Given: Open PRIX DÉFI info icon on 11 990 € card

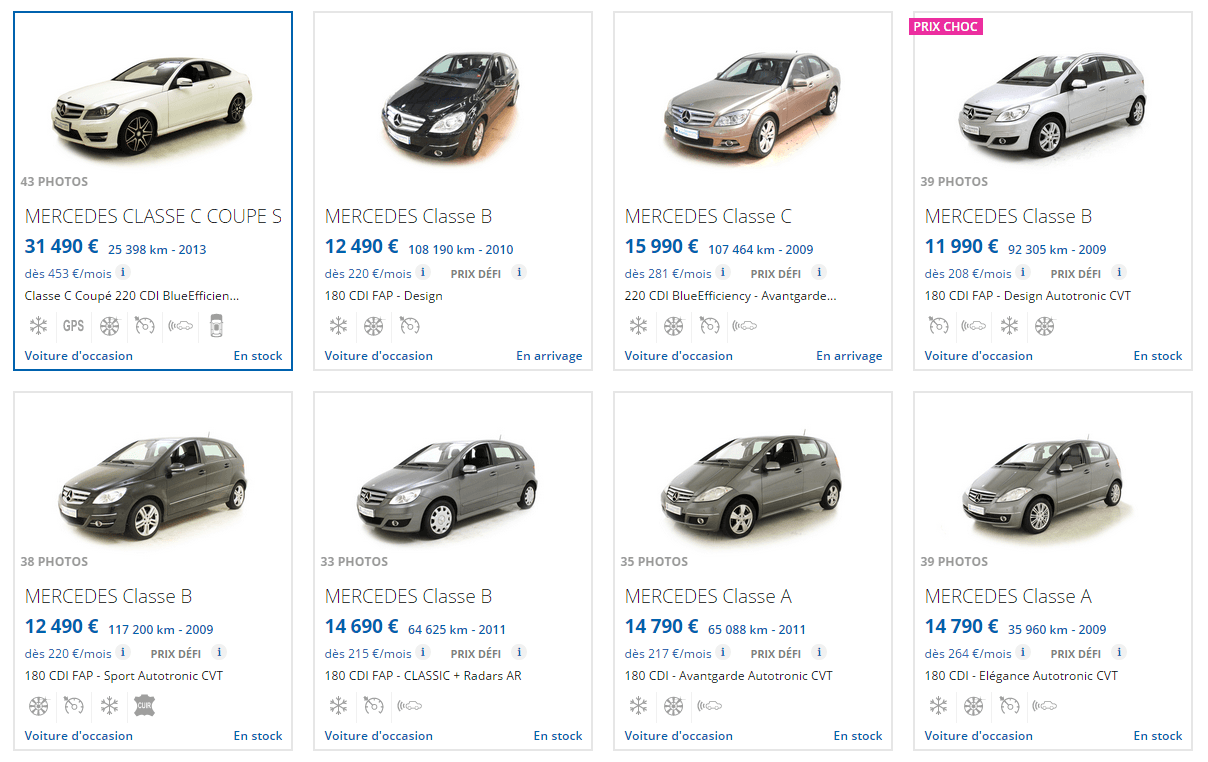Looking at the screenshot, I should coord(1119,272).
